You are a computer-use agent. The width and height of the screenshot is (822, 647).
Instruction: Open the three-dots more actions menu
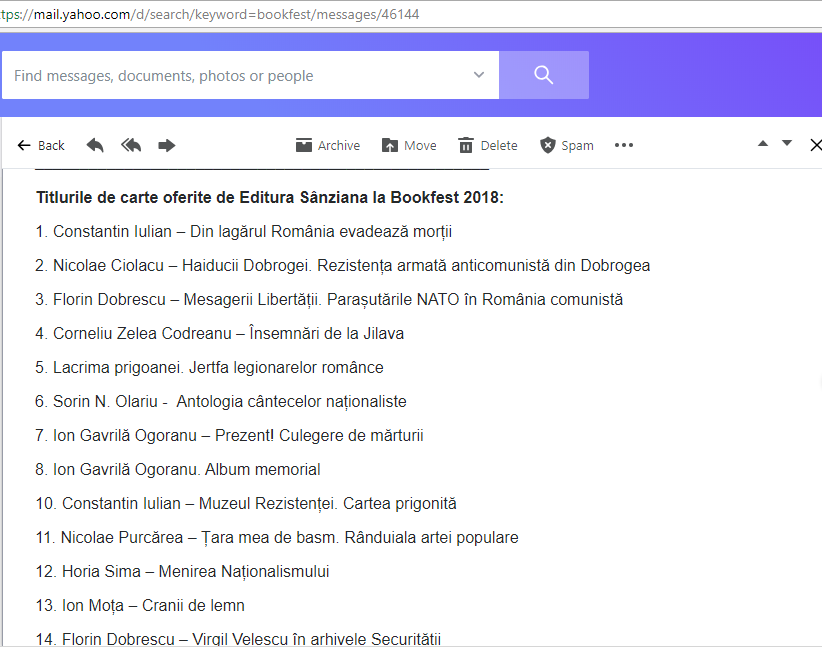click(x=624, y=146)
